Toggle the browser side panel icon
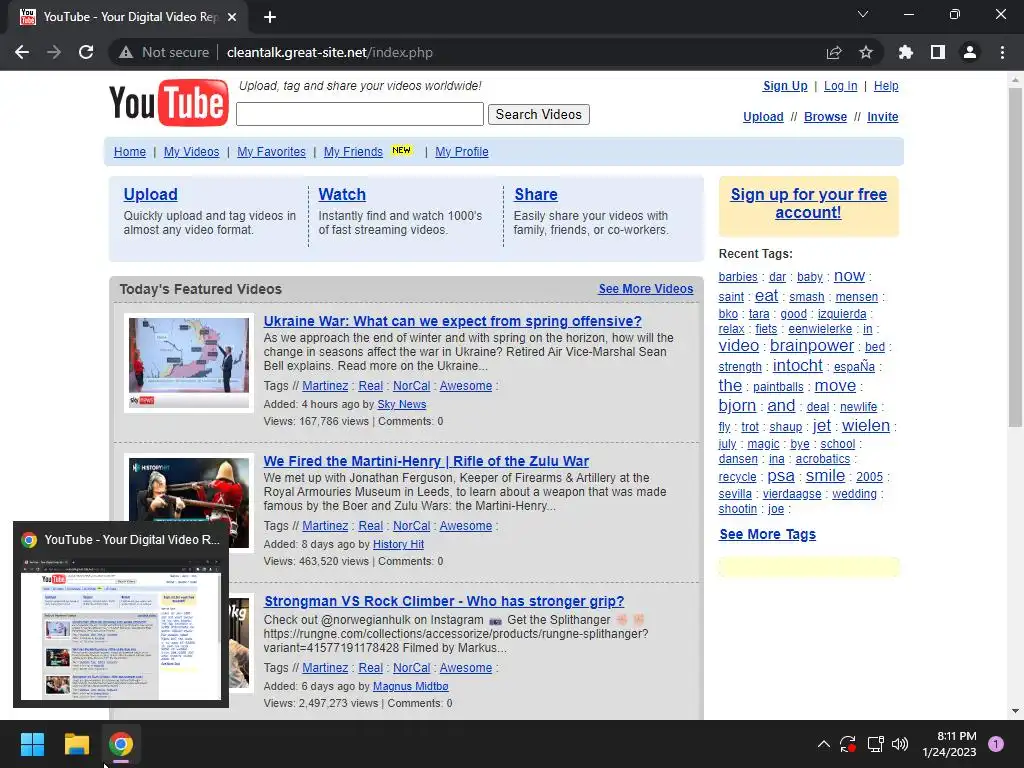The width and height of the screenshot is (1024, 768). (938, 52)
